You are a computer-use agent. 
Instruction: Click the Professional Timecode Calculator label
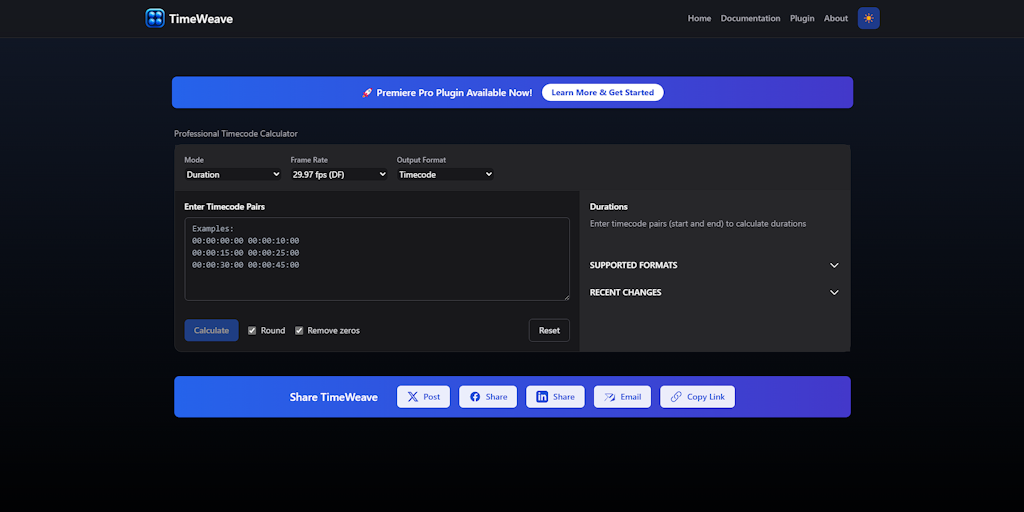click(236, 133)
